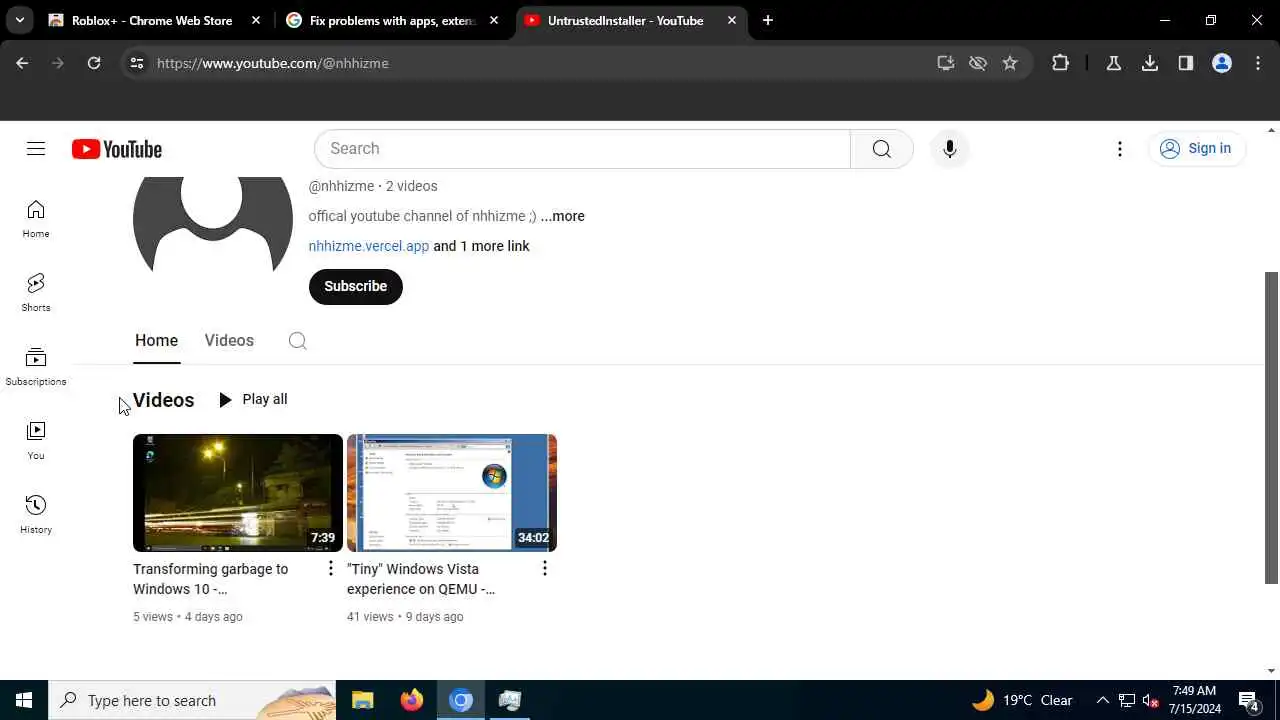The width and height of the screenshot is (1280, 720).
Task: Open Shorts from the sidebar
Action: point(36,293)
